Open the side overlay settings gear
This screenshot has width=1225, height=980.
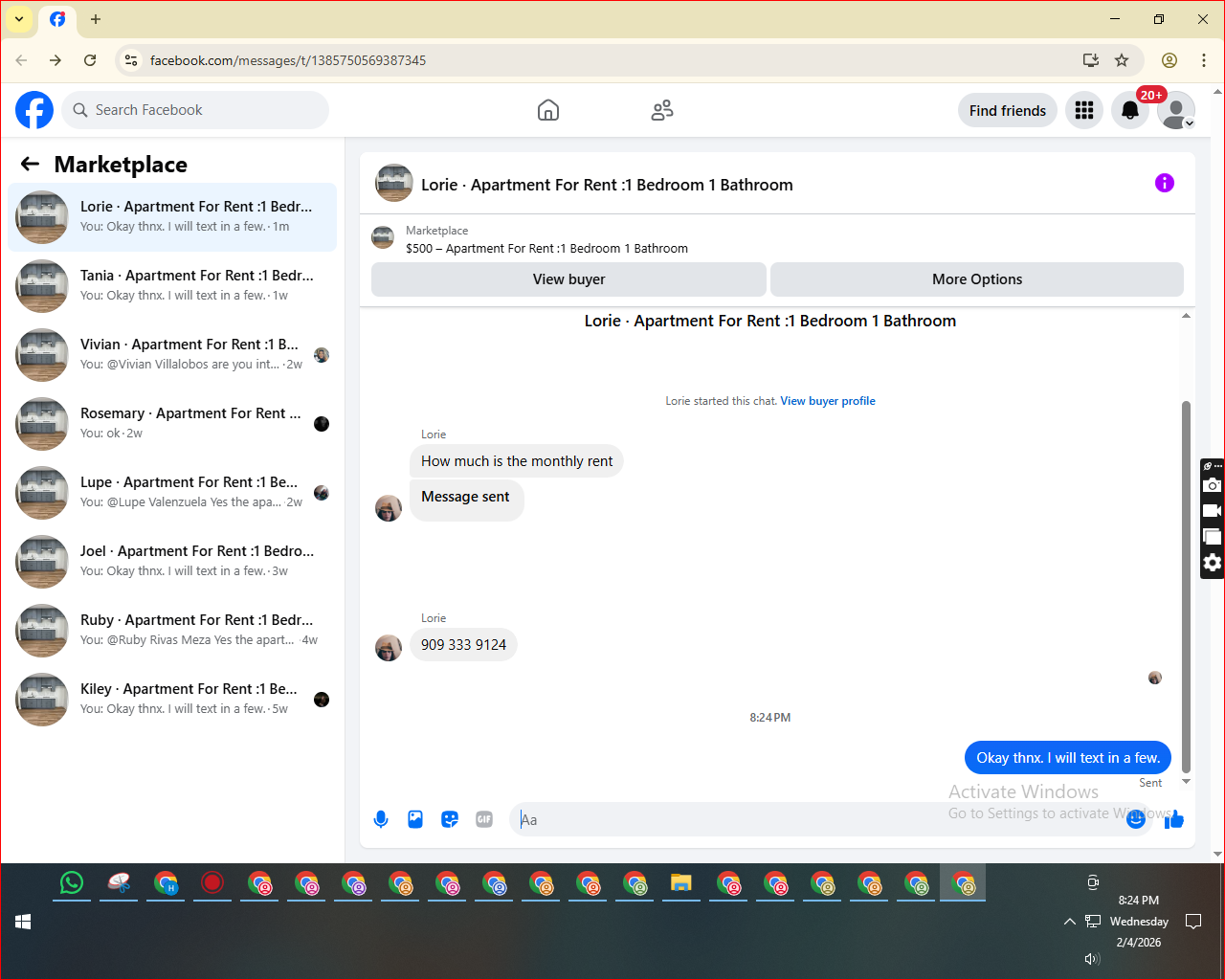(x=1213, y=563)
